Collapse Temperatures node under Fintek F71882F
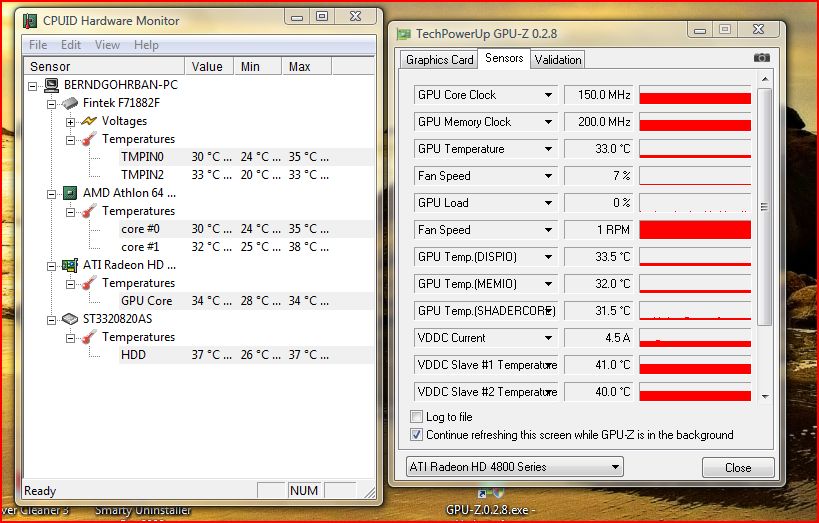Screen dimensions: 819x523 click(x=71, y=140)
